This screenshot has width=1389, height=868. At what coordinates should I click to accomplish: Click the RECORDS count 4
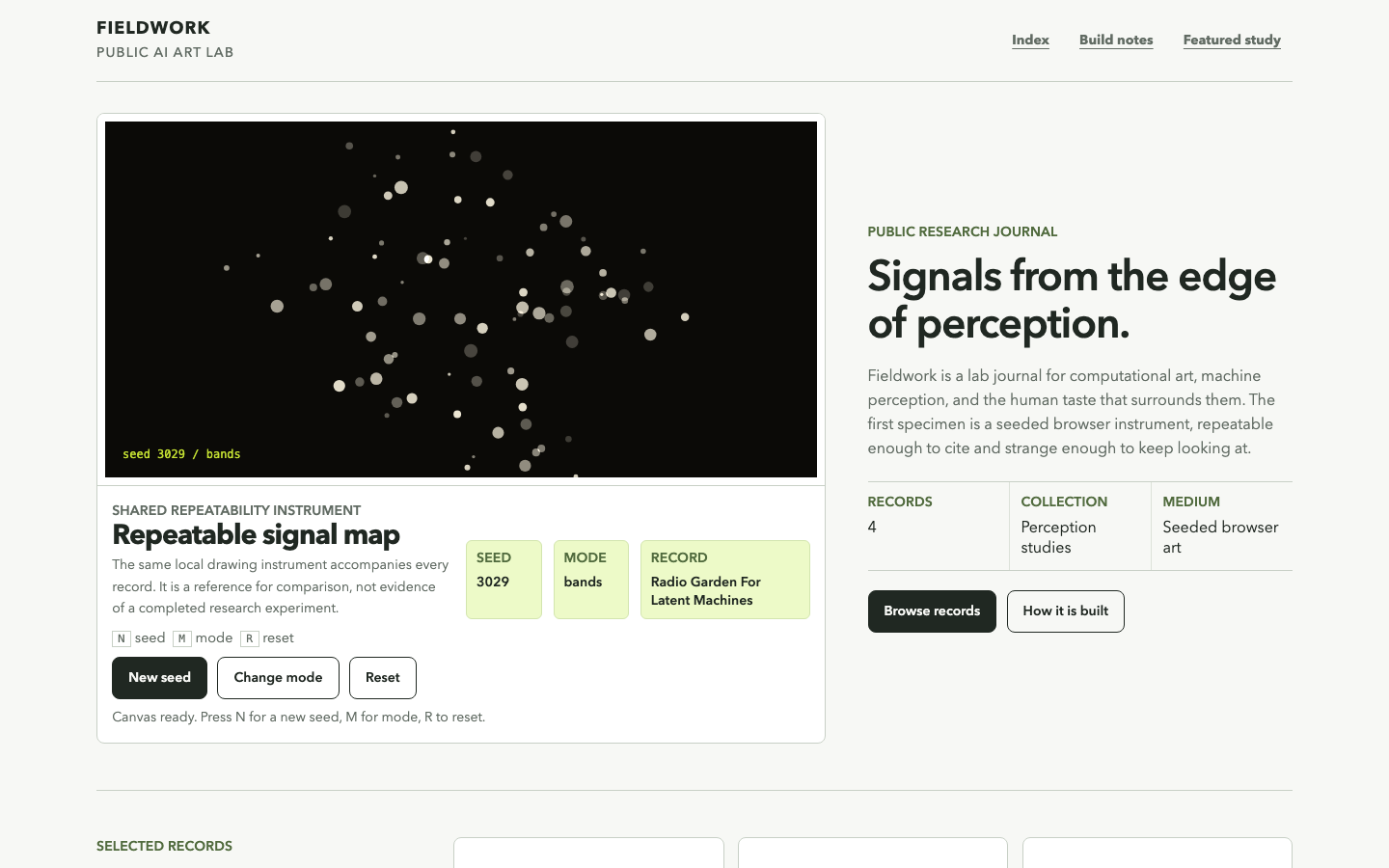tap(872, 528)
